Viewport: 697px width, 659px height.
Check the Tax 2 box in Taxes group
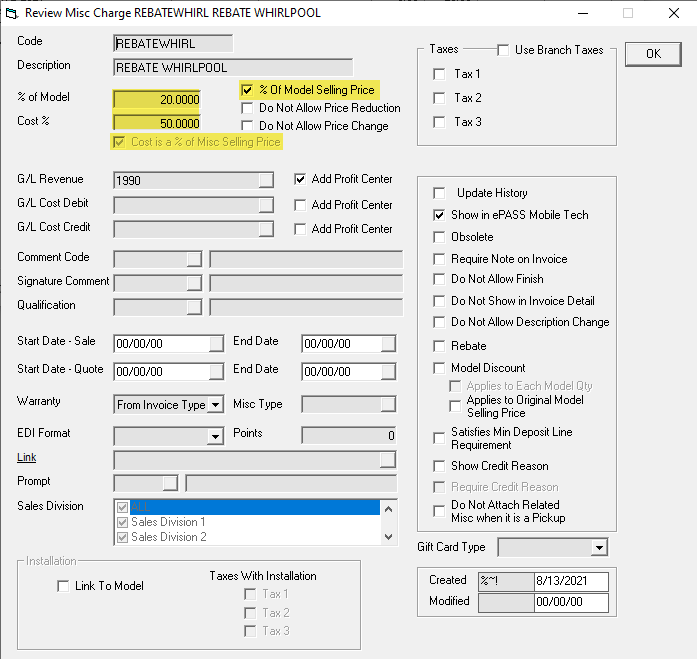pyautogui.click(x=439, y=98)
